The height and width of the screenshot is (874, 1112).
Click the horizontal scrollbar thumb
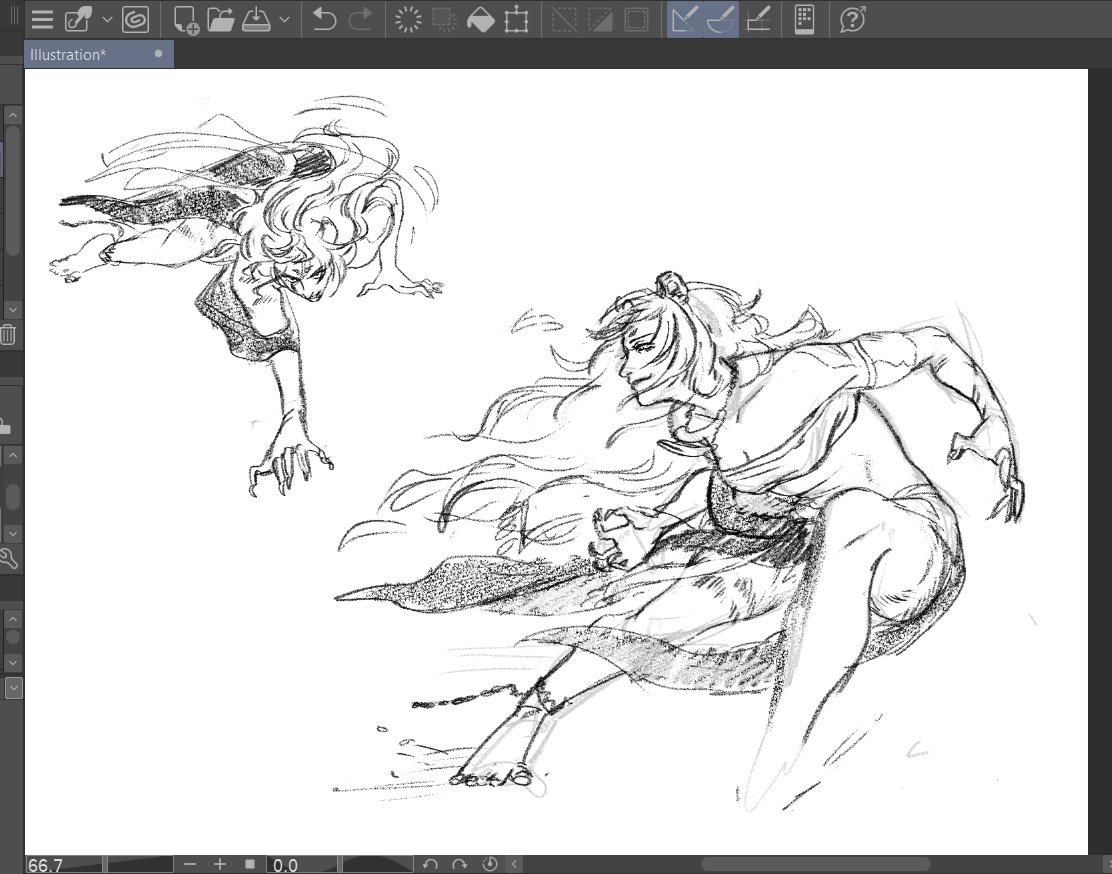pyautogui.click(x=816, y=864)
